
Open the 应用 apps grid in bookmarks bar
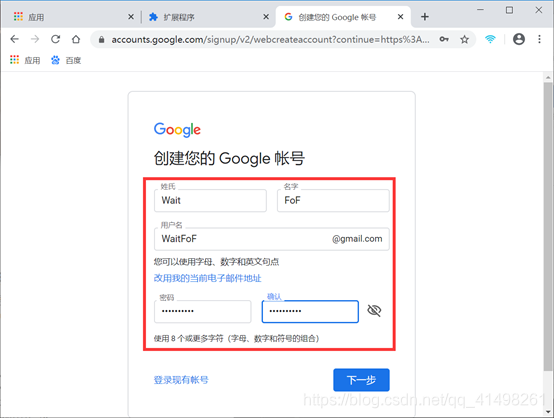[x=25, y=60]
